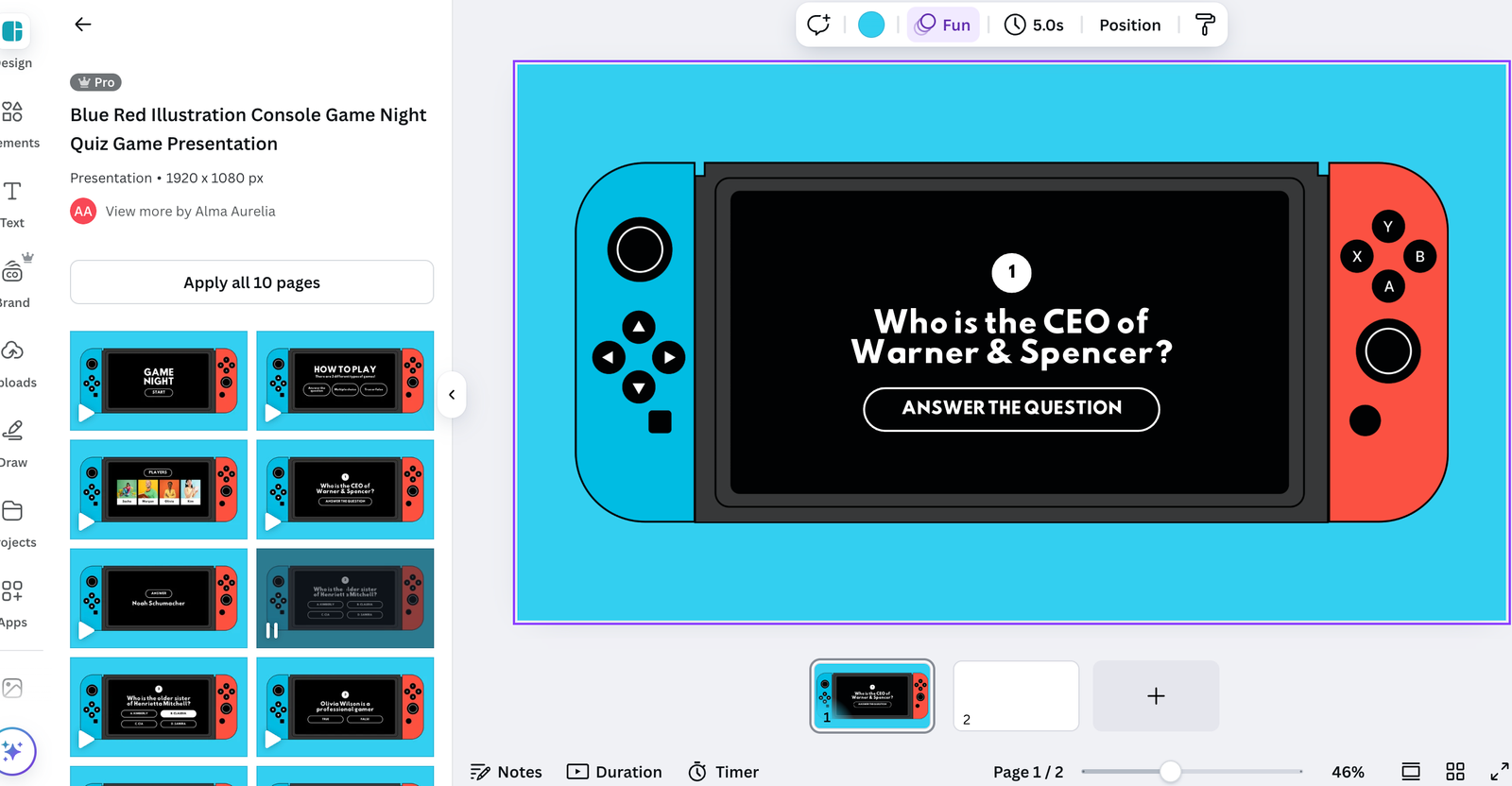Click the Pro crown badge
This screenshot has height=786, width=1512.
coord(95,82)
